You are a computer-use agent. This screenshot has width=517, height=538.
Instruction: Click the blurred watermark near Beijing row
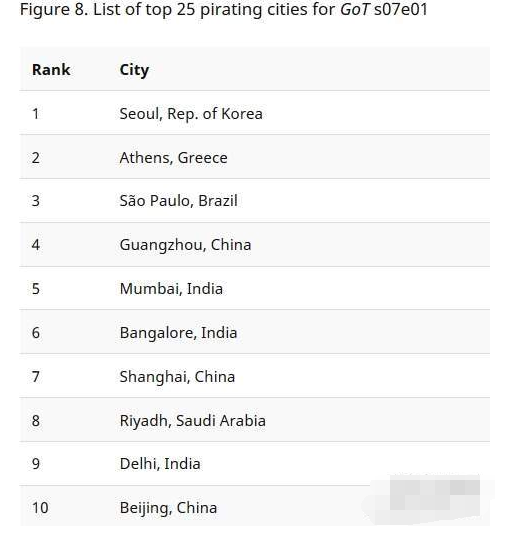click(429, 499)
